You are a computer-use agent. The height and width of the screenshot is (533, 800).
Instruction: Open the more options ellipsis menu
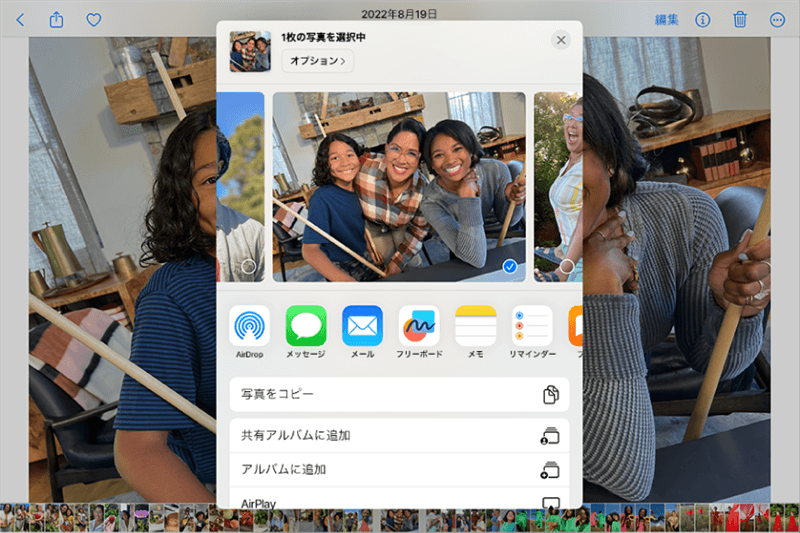tap(777, 19)
